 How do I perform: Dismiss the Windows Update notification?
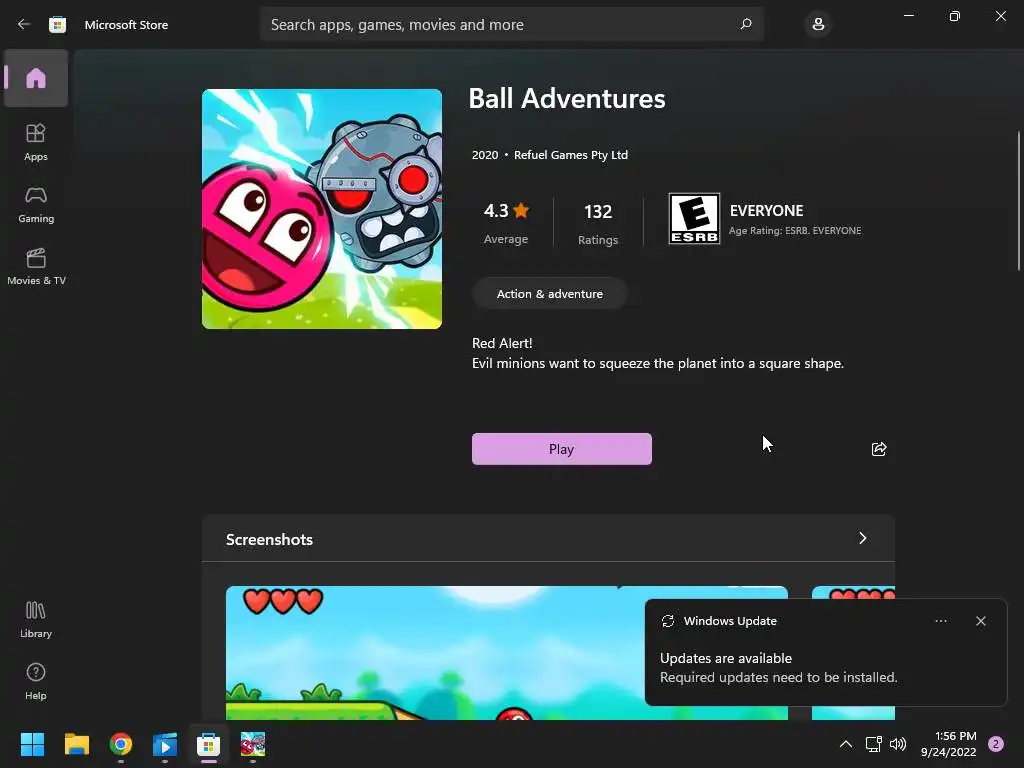980,621
